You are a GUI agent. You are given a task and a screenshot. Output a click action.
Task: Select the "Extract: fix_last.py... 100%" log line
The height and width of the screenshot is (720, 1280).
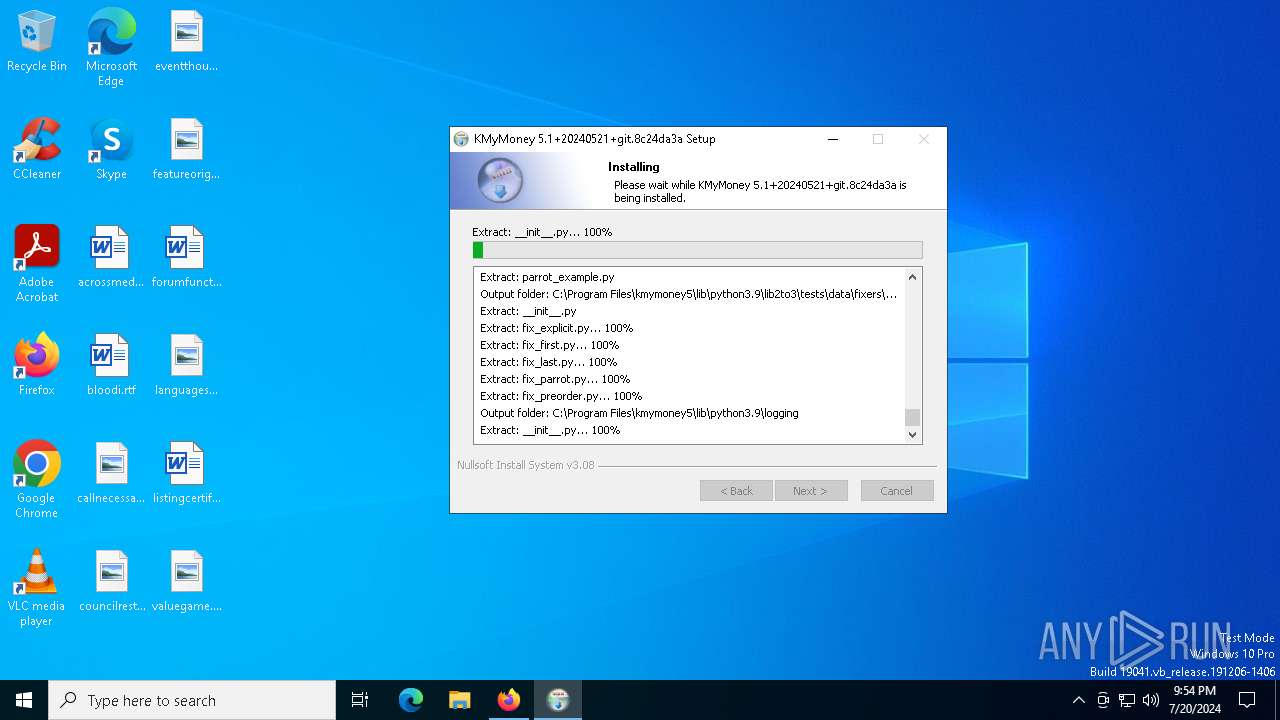tap(548, 362)
